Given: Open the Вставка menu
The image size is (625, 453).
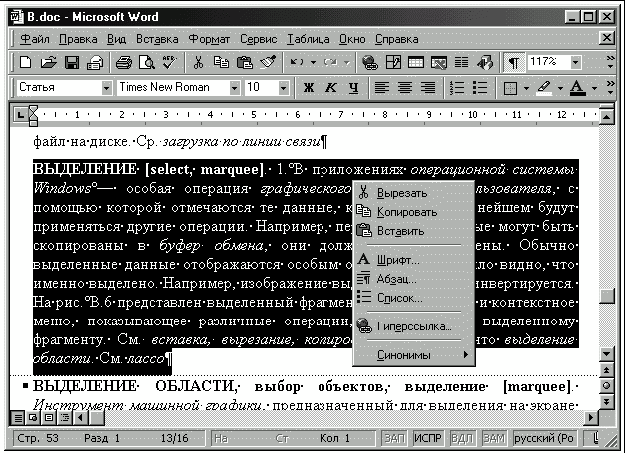Looking at the screenshot, I should click(x=157, y=39).
